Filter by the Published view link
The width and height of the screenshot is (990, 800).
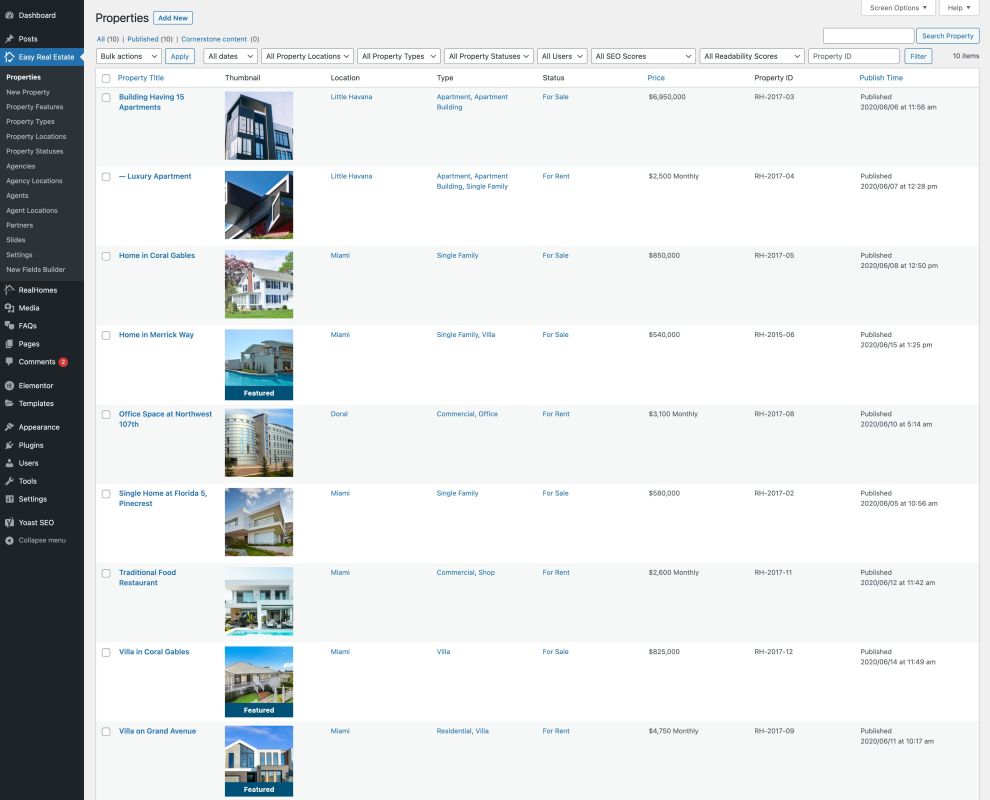(143, 39)
